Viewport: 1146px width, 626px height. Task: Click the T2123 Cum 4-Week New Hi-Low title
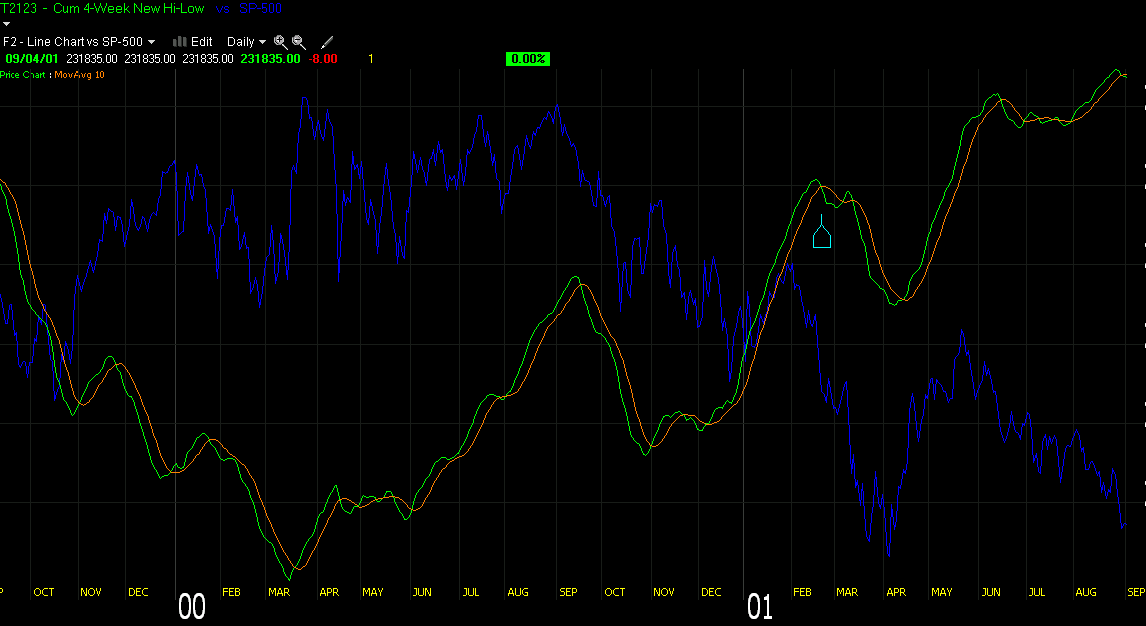[102, 9]
